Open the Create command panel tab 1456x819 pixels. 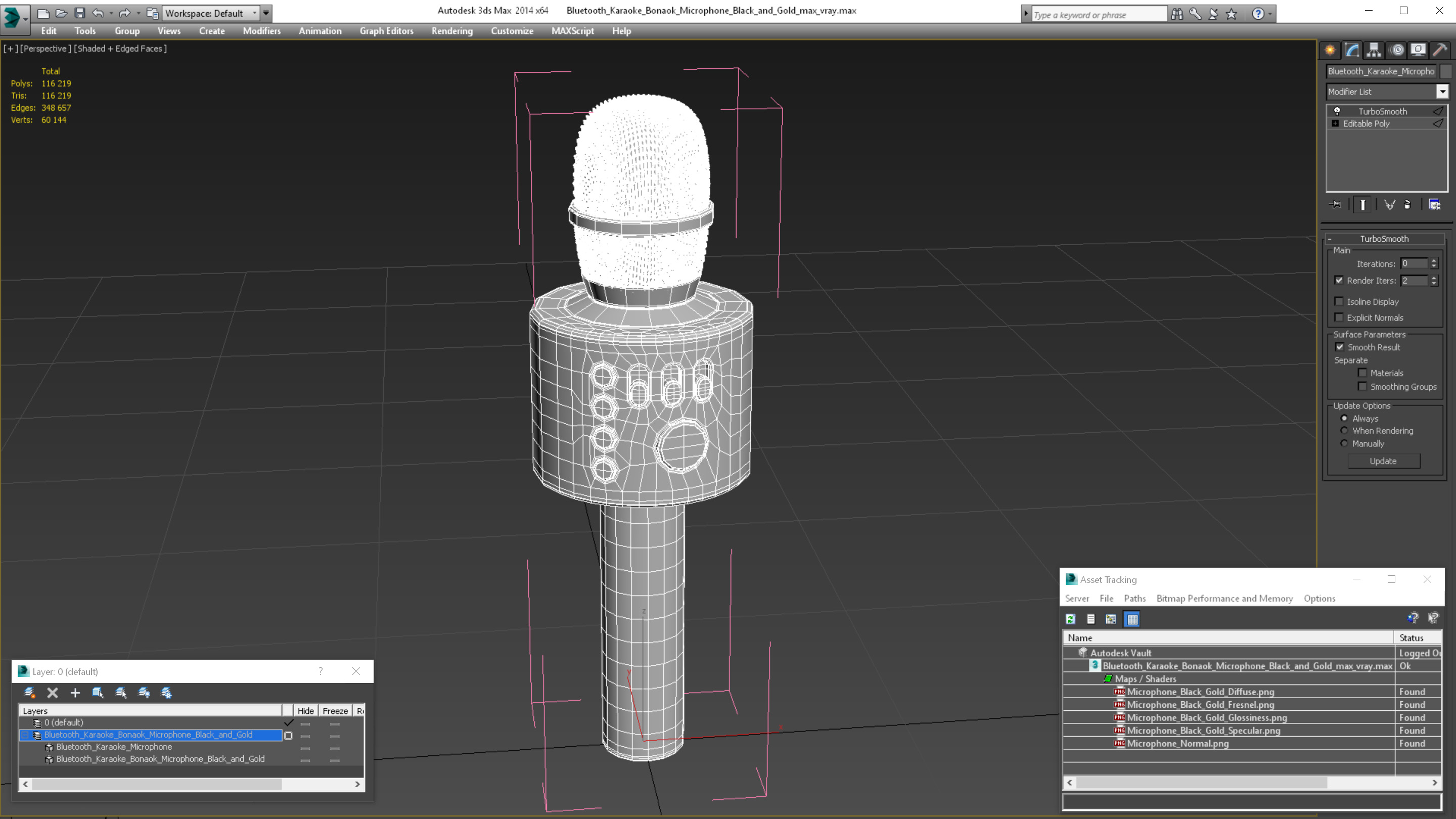tap(1330, 51)
